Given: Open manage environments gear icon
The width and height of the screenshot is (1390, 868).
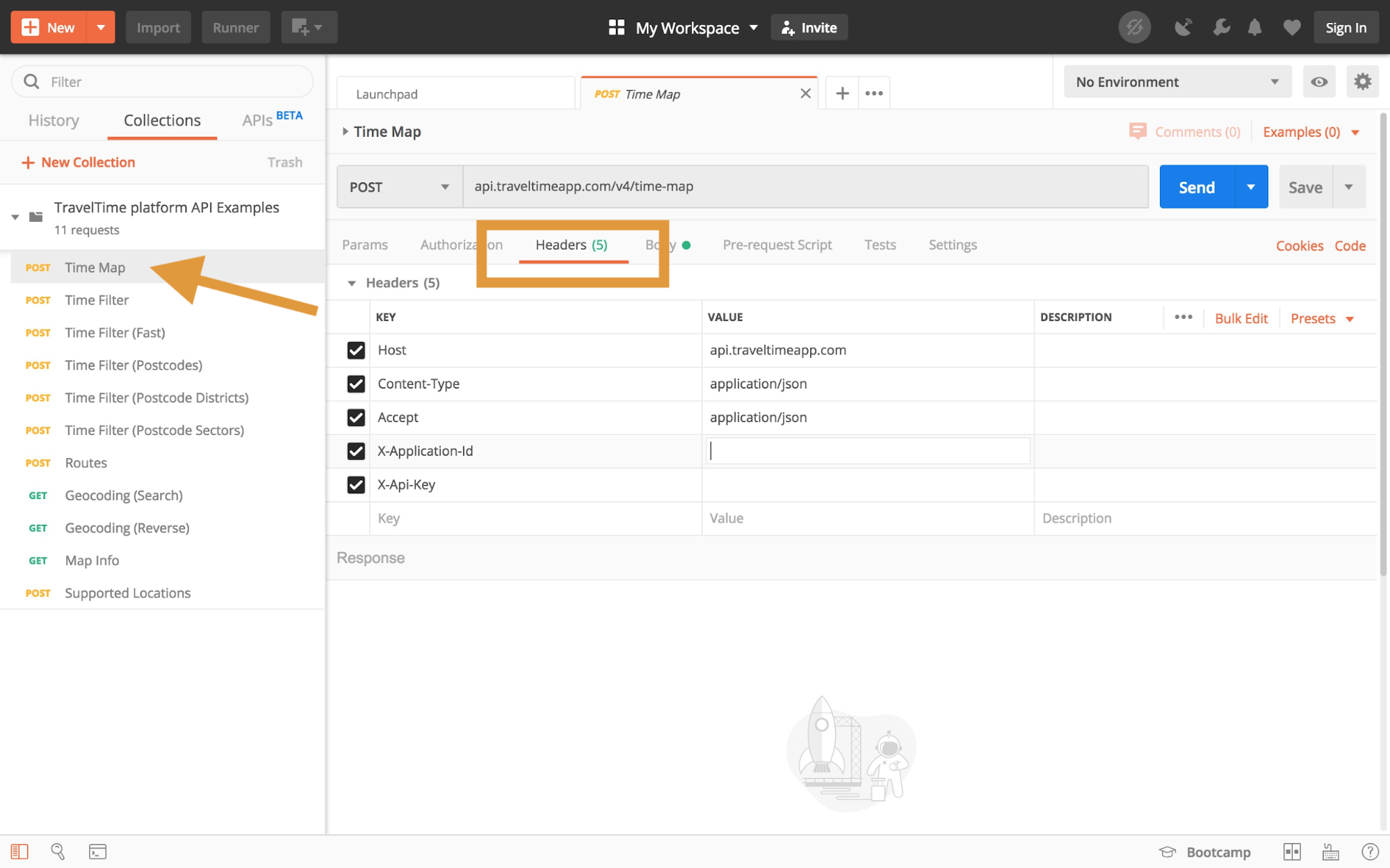Looking at the screenshot, I should [x=1362, y=82].
